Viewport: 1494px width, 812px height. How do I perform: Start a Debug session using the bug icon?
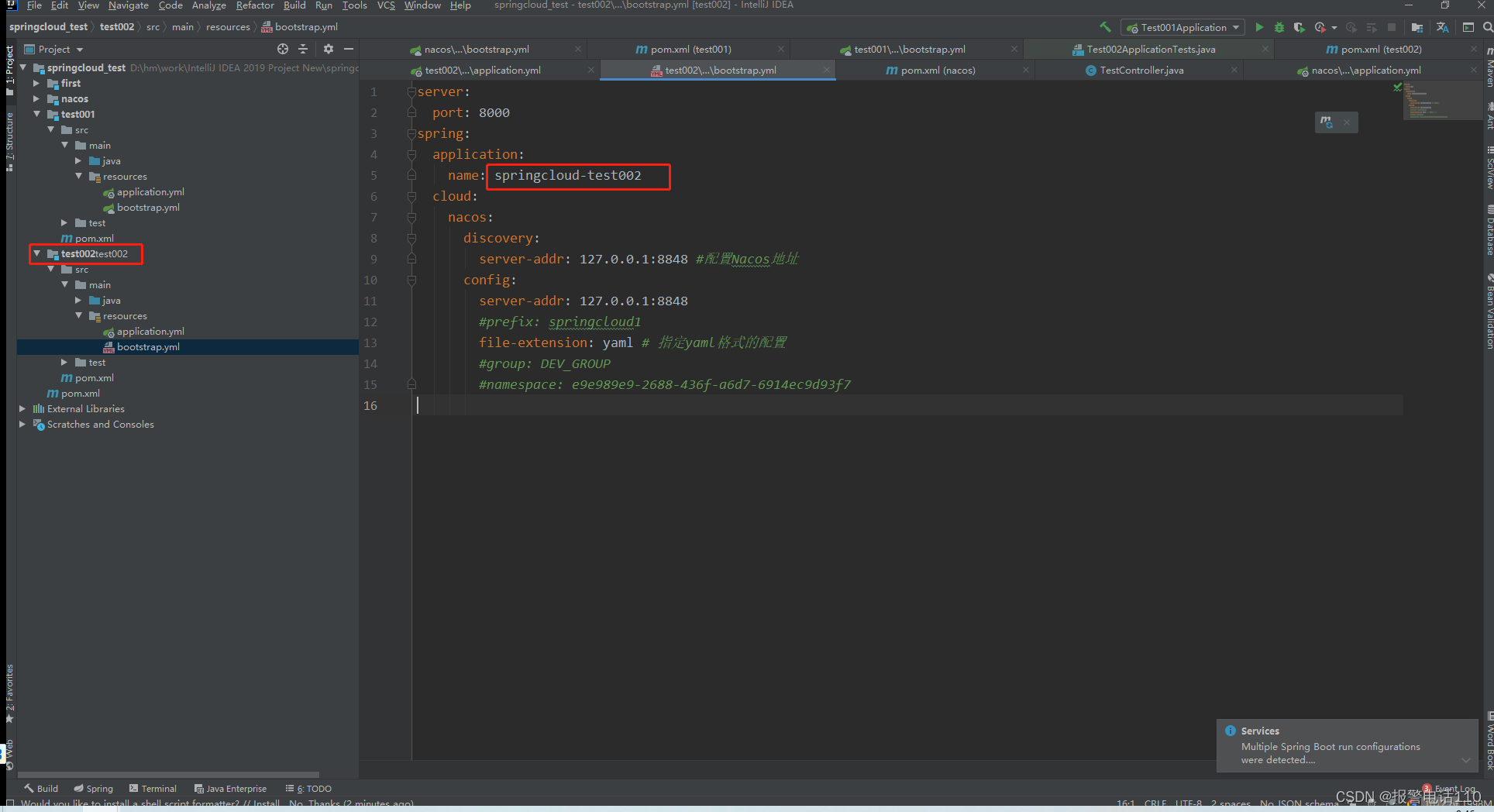[1279, 27]
